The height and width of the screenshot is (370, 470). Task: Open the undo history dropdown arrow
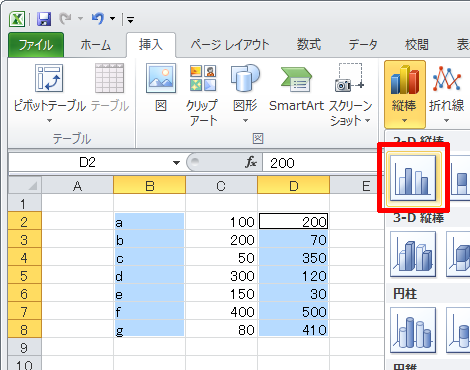click(x=112, y=19)
